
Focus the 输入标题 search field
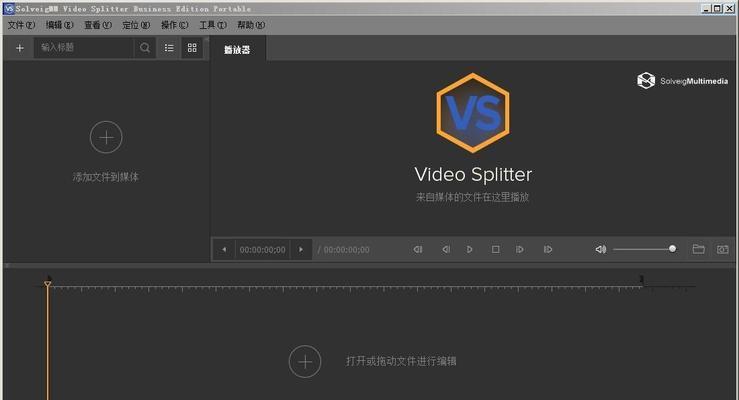pyautogui.click(x=84, y=48)
